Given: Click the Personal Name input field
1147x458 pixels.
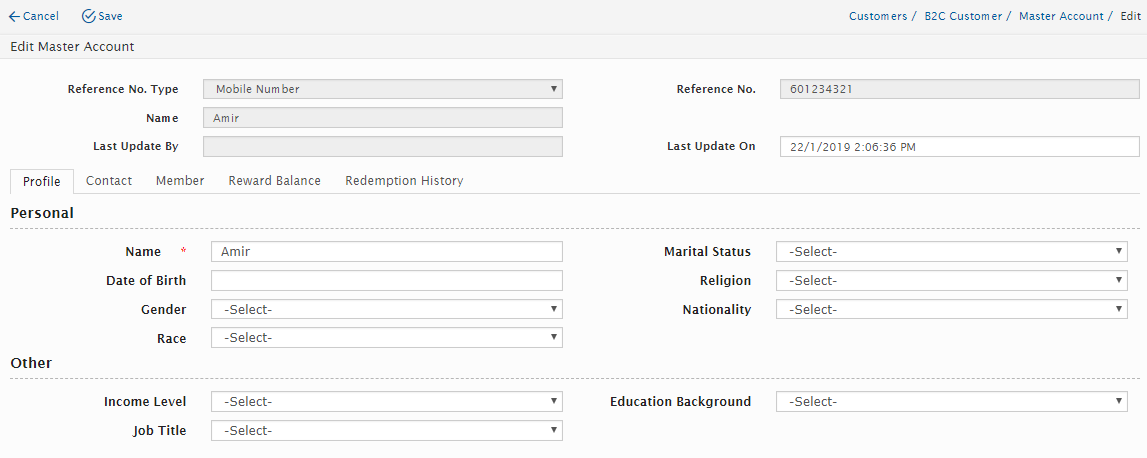Looking at the screenshot, I should click(x=386, y=252).
